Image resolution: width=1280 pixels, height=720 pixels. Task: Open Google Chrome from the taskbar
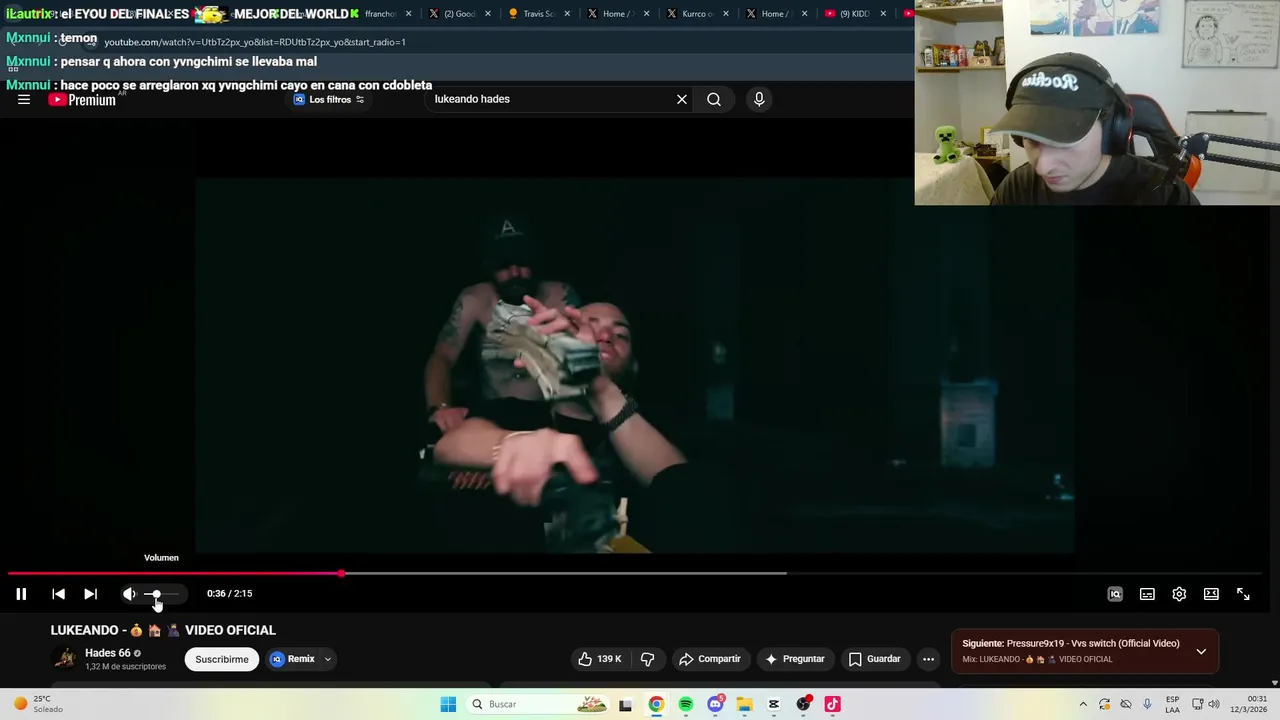[x=656, y=704]
